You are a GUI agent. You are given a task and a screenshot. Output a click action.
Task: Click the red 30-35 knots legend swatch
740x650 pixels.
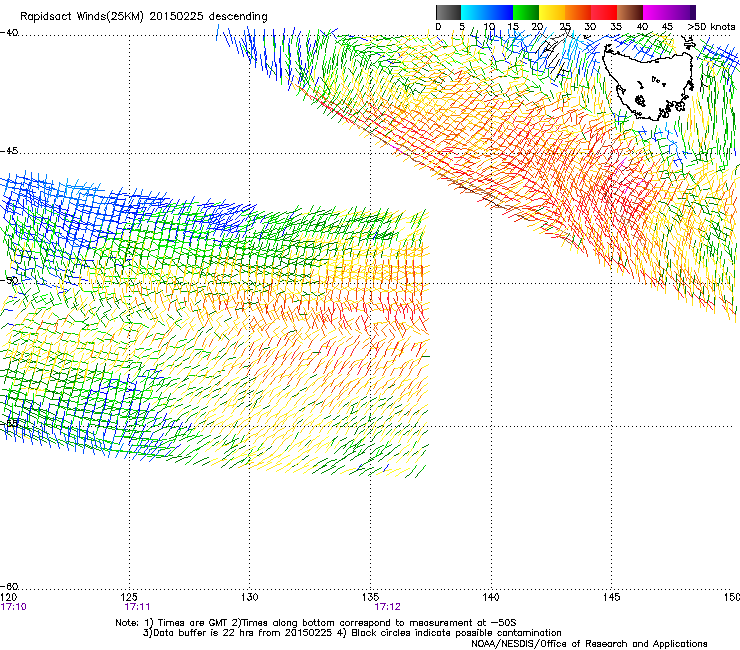[x=604, y=12]
